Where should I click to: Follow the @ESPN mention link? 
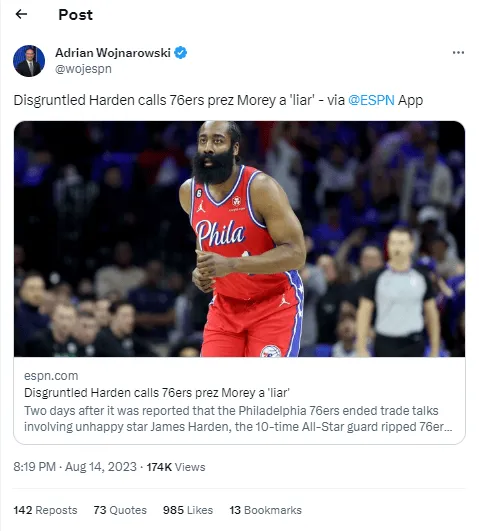371,100
